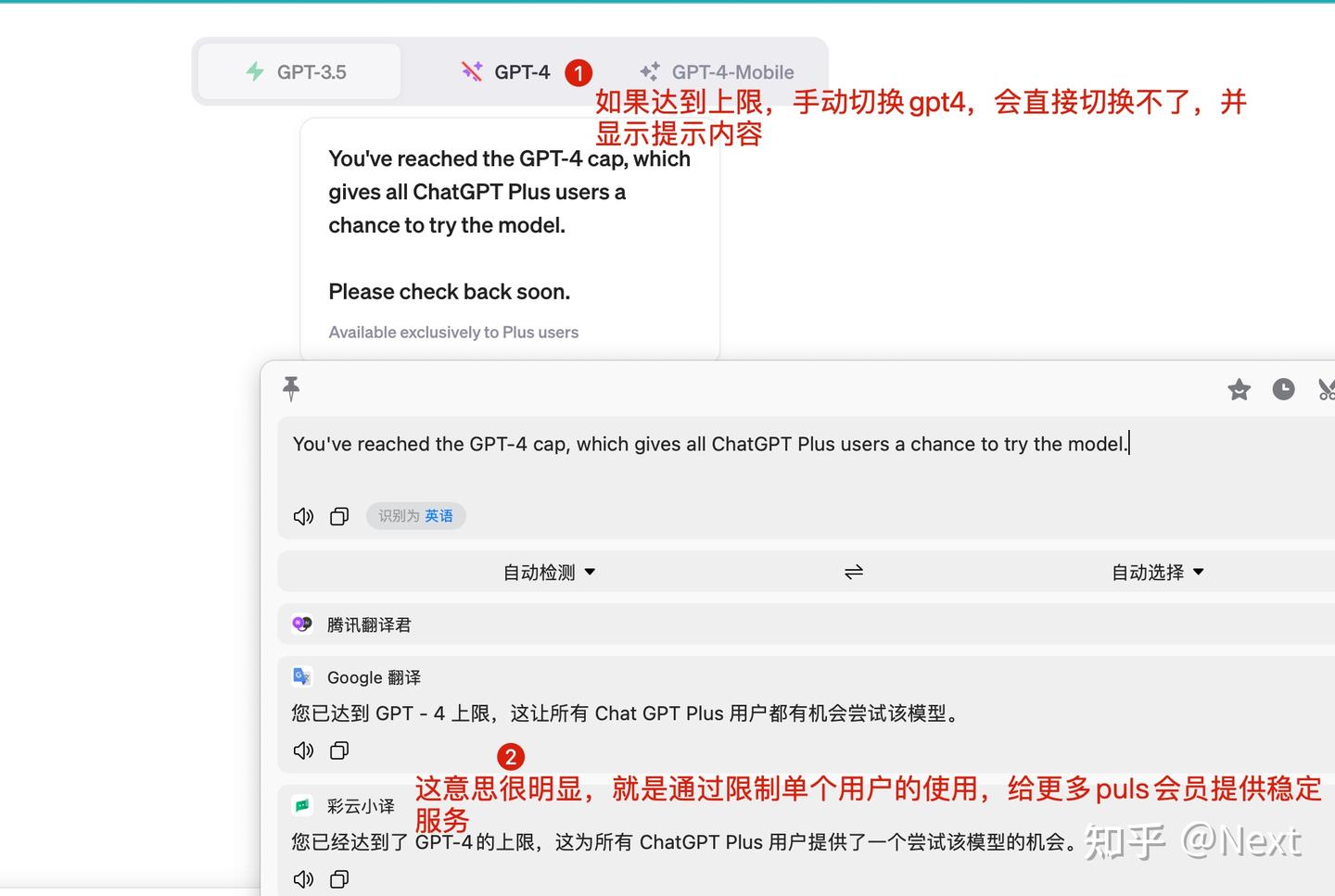Viewport: 1335px width, 896px height.
Task: Play audio of the Google 翻译 result
Action: coord(303,751)
